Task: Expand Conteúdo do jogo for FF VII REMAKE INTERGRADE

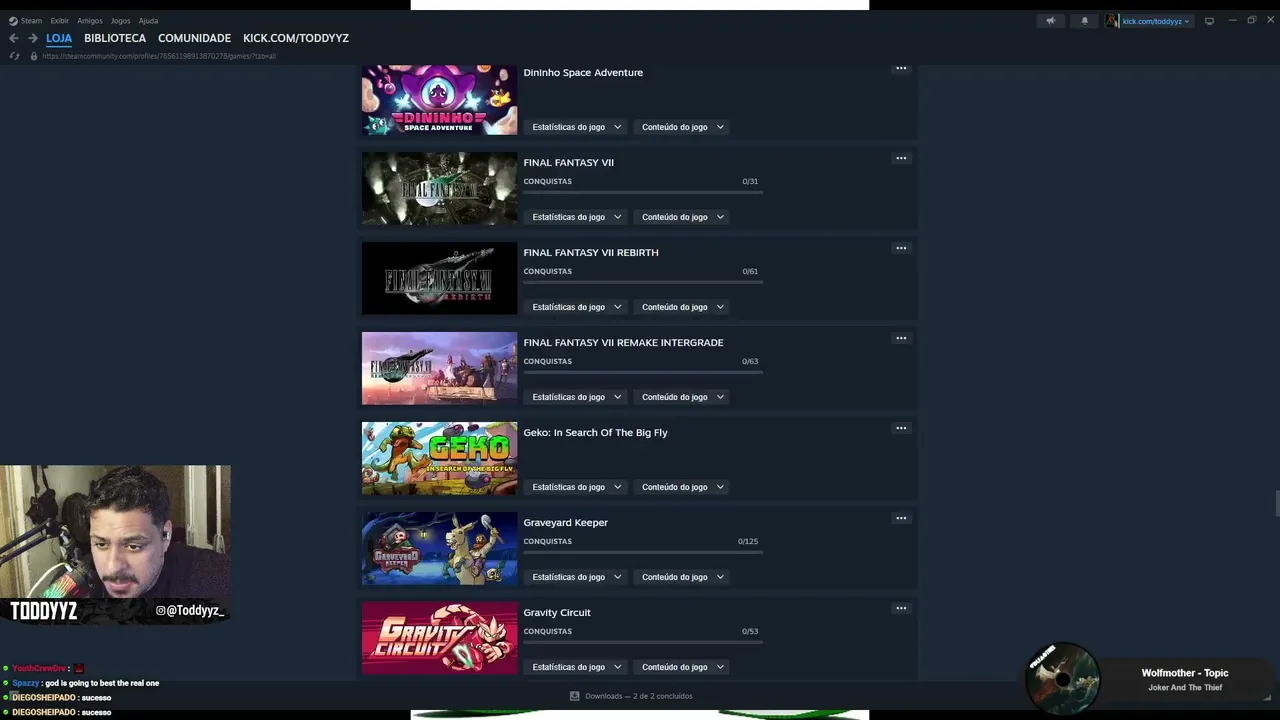Action: click(683, 397)
